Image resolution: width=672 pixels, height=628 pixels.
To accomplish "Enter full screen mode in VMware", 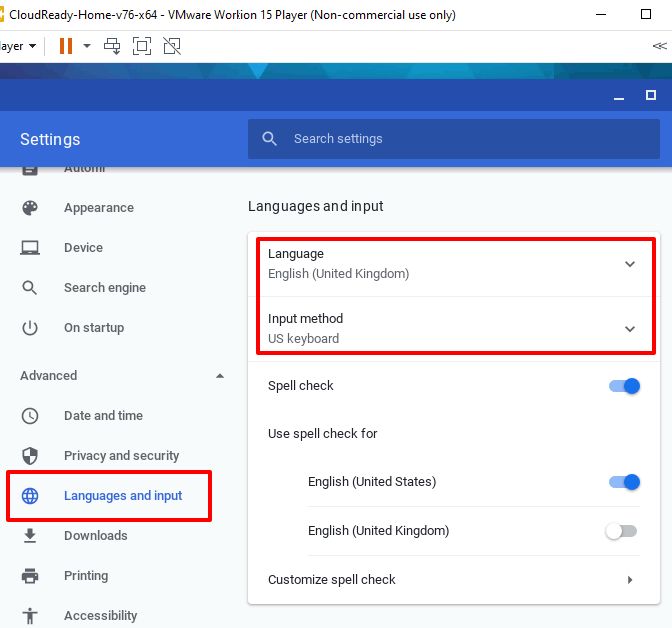I will click(142, 46).
